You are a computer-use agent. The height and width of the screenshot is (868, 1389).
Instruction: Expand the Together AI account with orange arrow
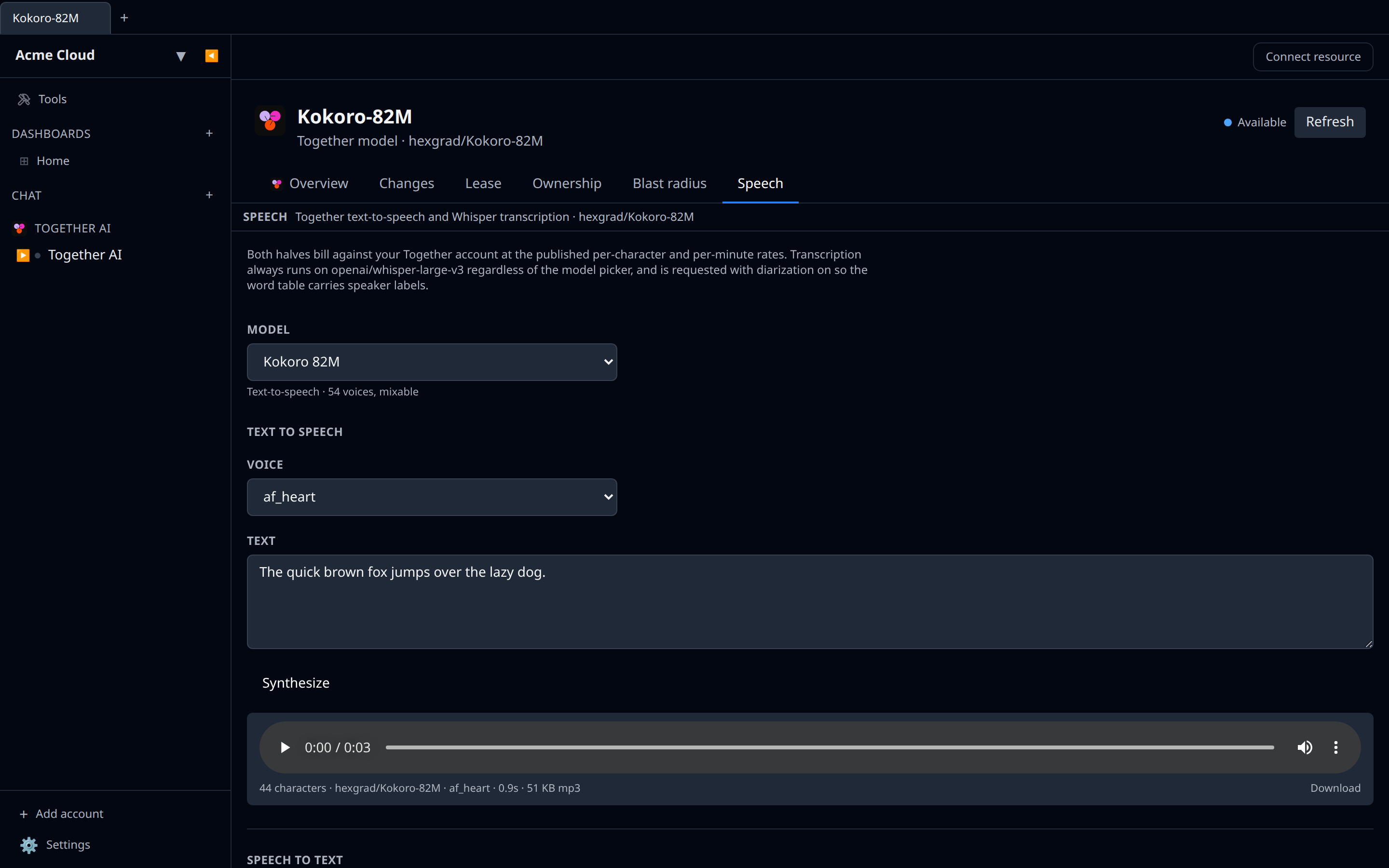coord(23,255)
